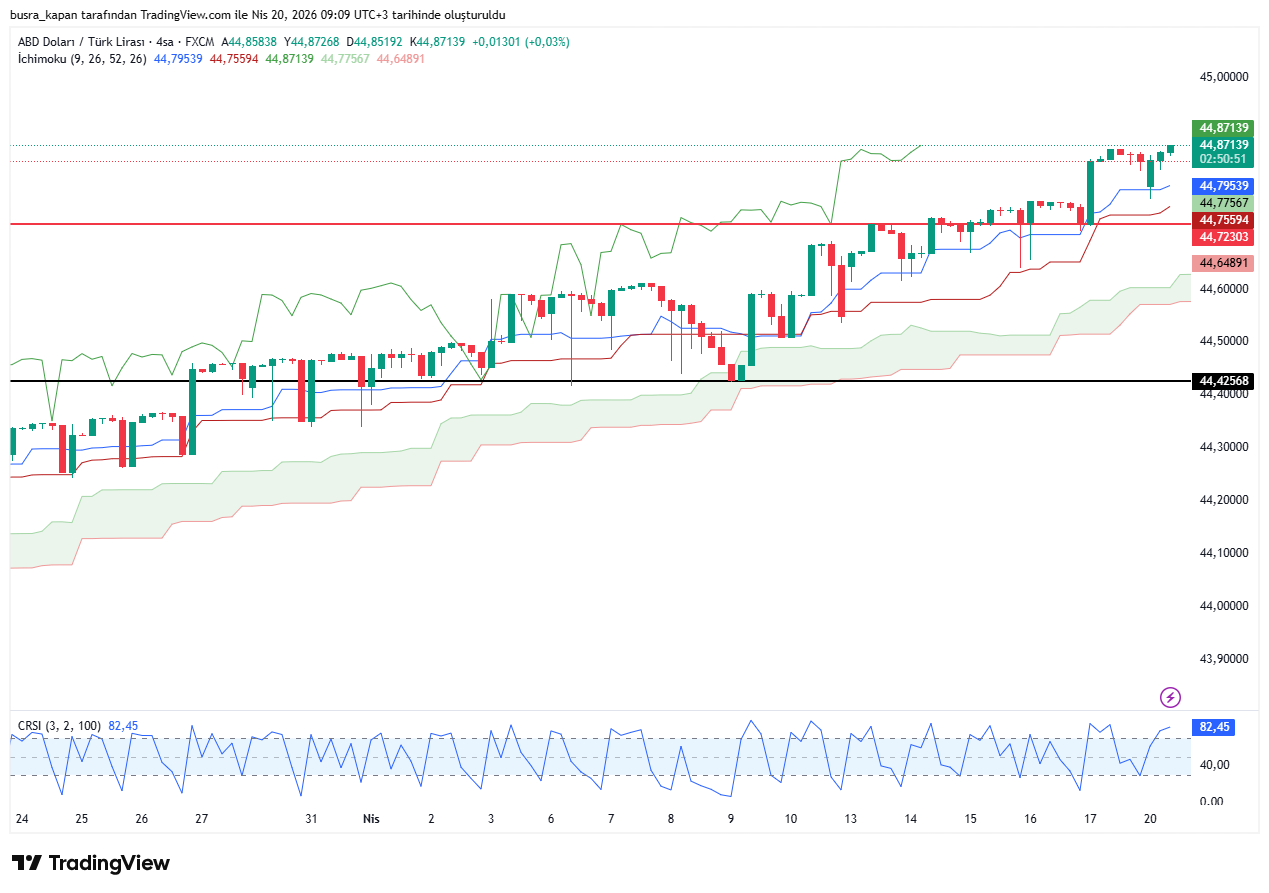Screen dimensions: 1269x893
Task: Click the 02:50:51 candle countdown timer
Action: 1223,159
